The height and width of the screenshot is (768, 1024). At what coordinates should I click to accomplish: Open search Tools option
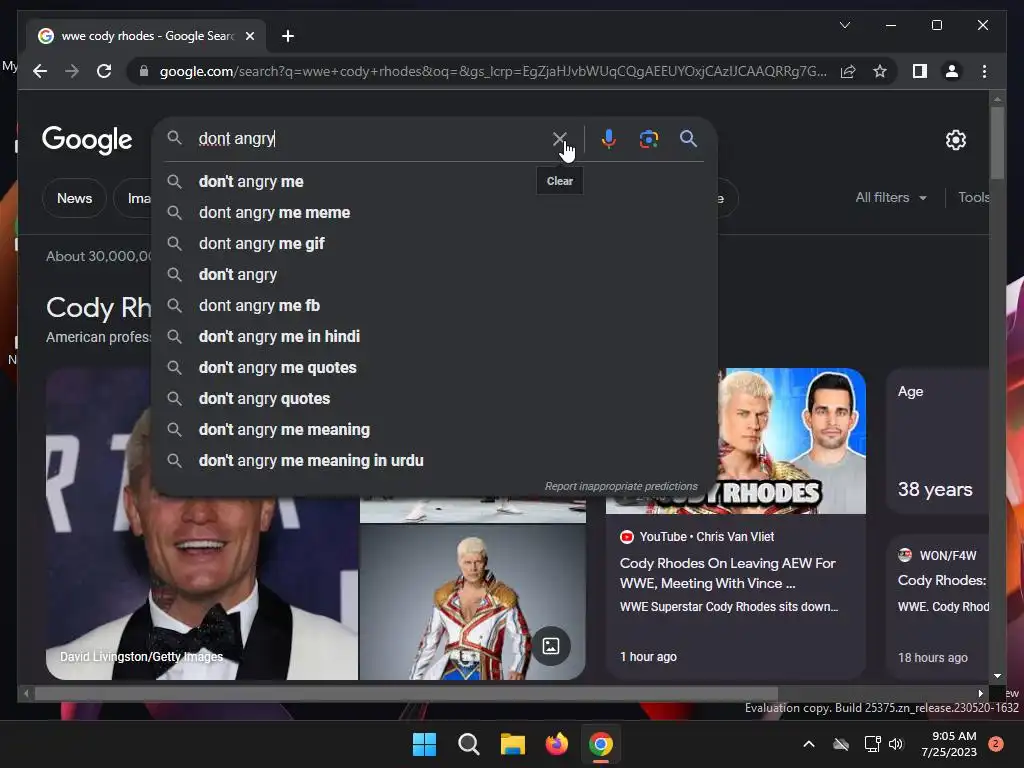(x=974, y=197)
